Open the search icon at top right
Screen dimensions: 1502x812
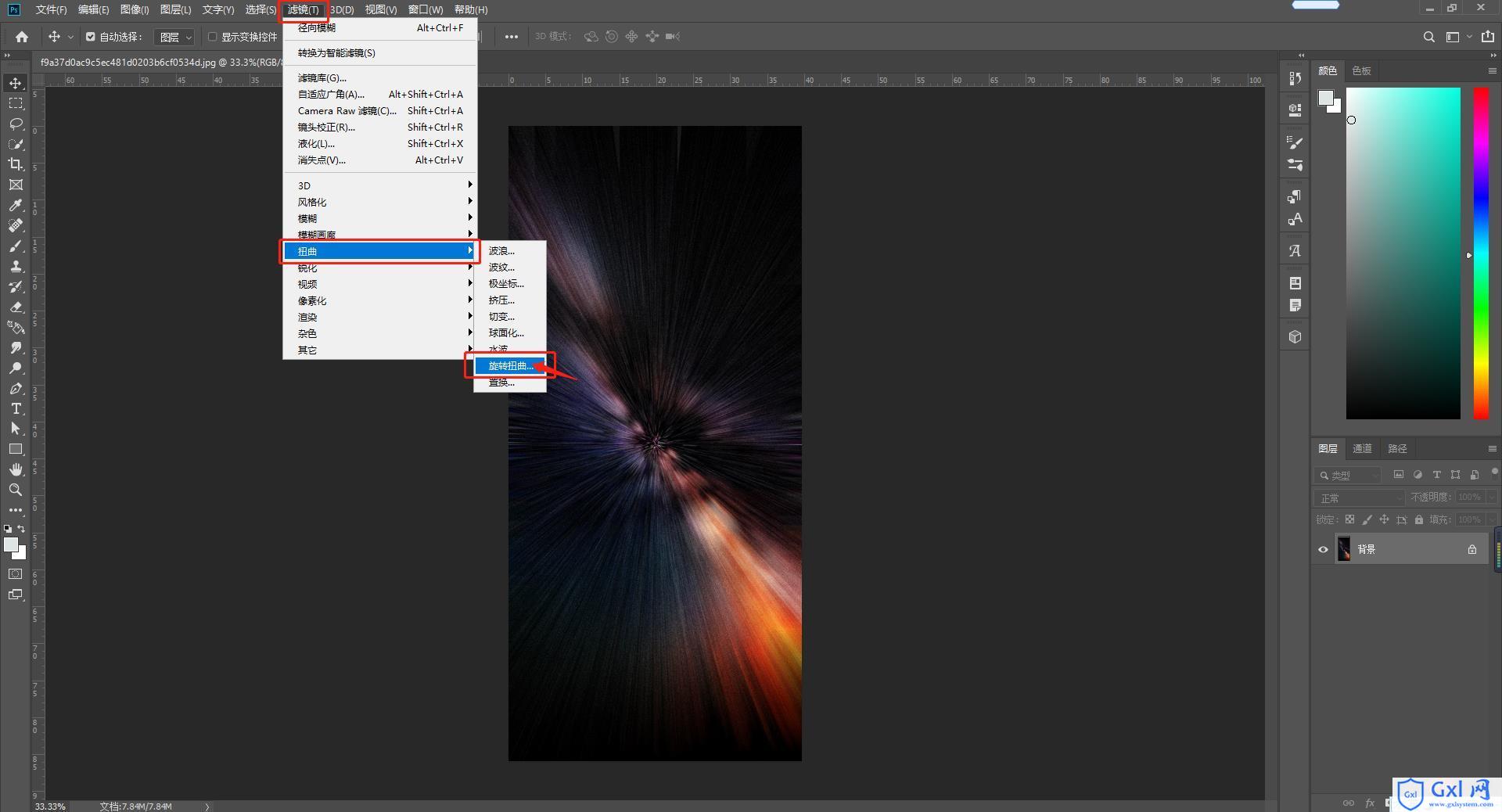1428,37
